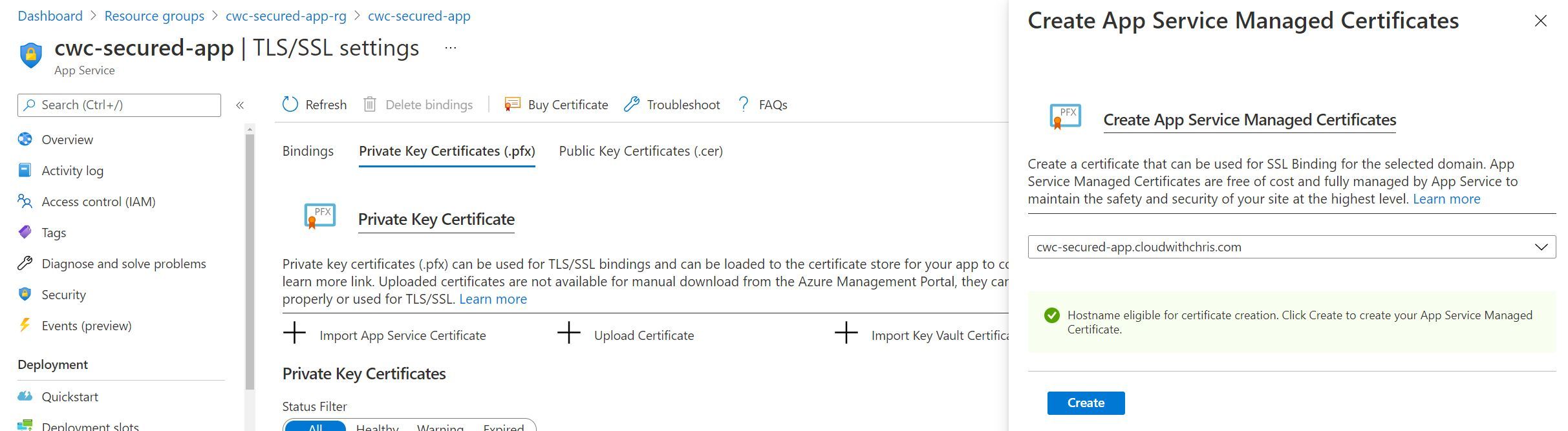Switch to the Bindings tab

coord(307,151)
